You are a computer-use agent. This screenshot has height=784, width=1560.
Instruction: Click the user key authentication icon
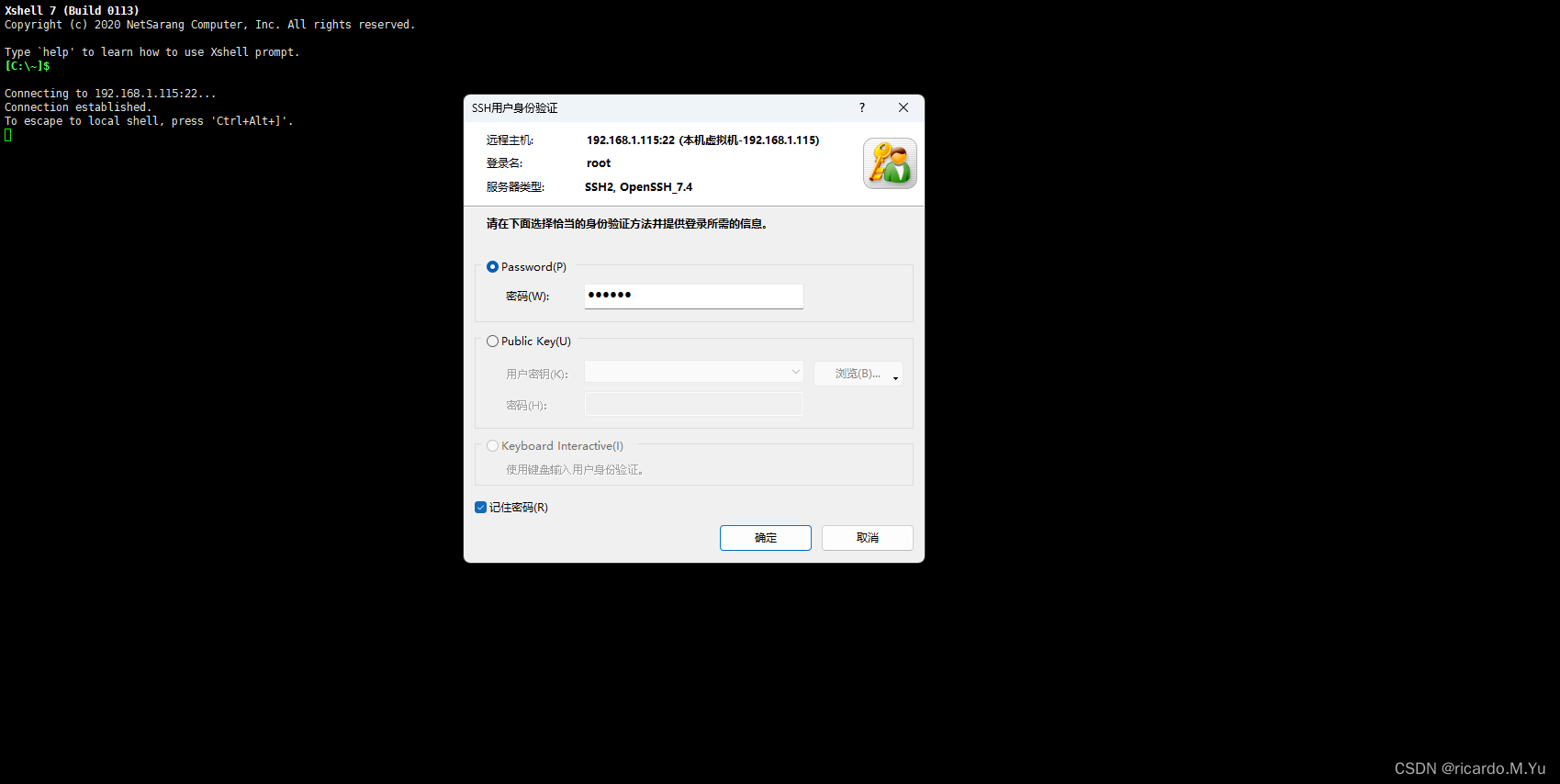point(890,163)
